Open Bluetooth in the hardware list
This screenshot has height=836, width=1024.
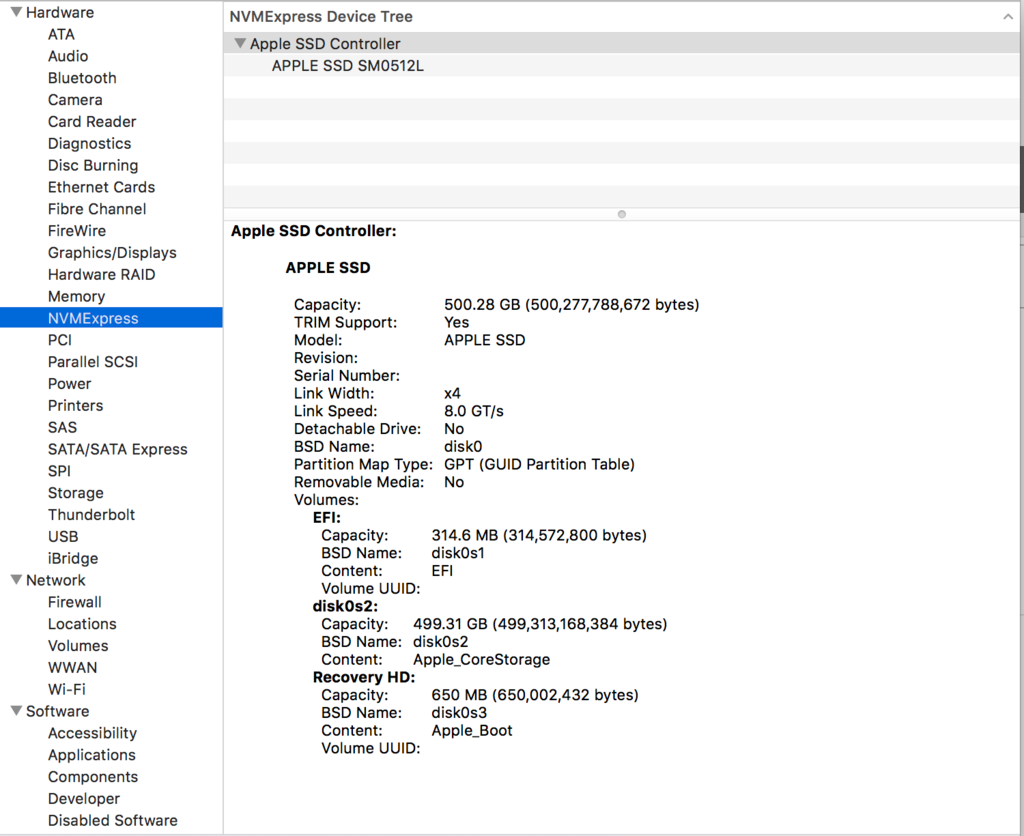pos(82,78)
